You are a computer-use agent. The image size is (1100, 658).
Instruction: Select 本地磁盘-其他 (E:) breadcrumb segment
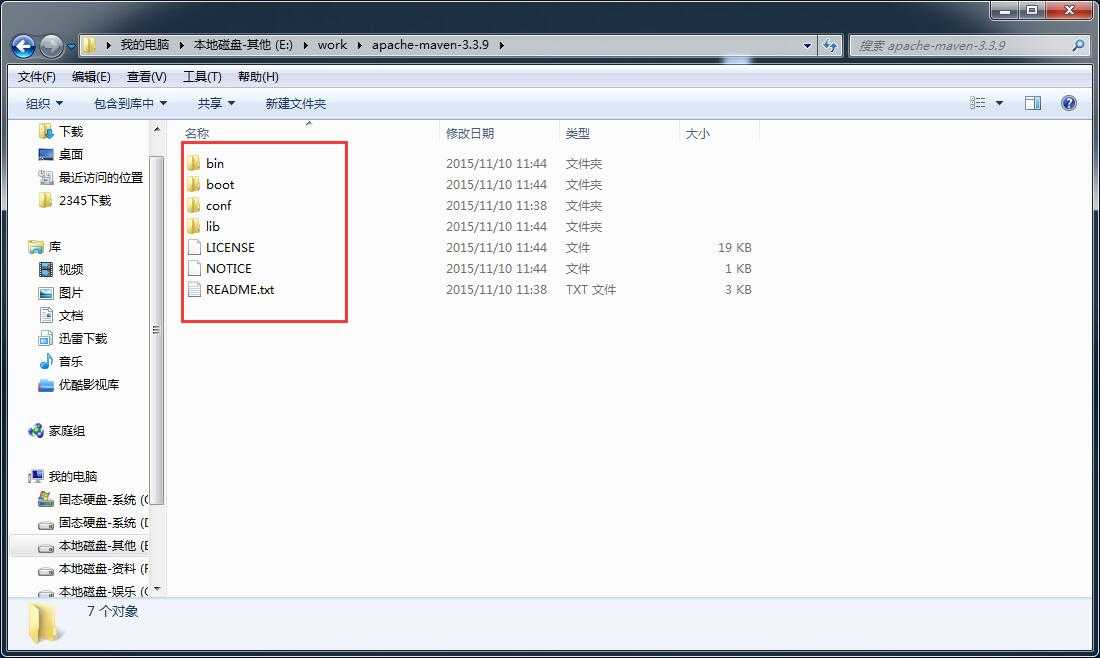(243, 45)
